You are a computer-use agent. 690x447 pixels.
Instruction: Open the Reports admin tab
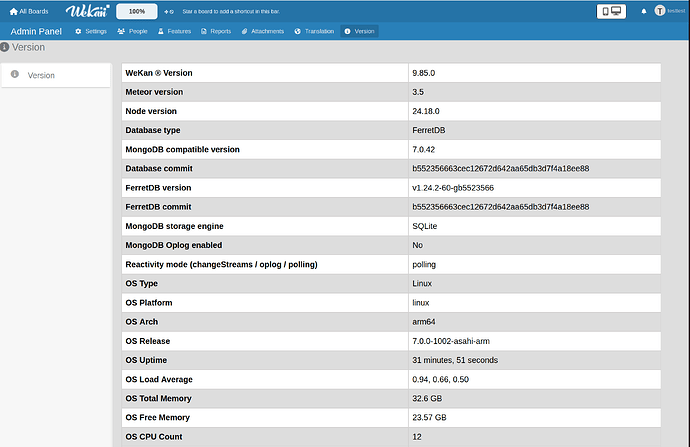click(x=216, y=31)
